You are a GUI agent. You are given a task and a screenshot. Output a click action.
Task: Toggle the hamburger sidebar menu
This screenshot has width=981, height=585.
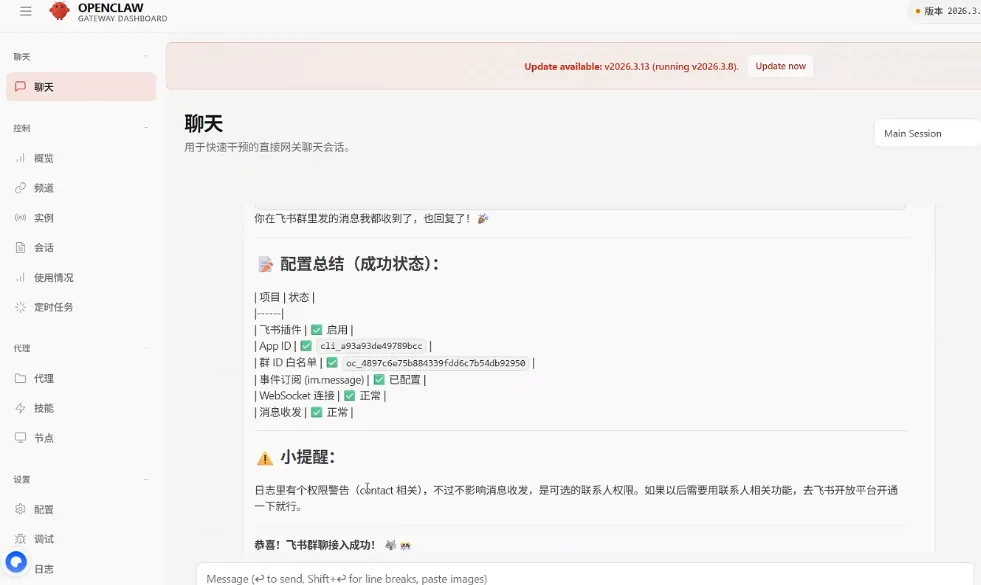26,11
